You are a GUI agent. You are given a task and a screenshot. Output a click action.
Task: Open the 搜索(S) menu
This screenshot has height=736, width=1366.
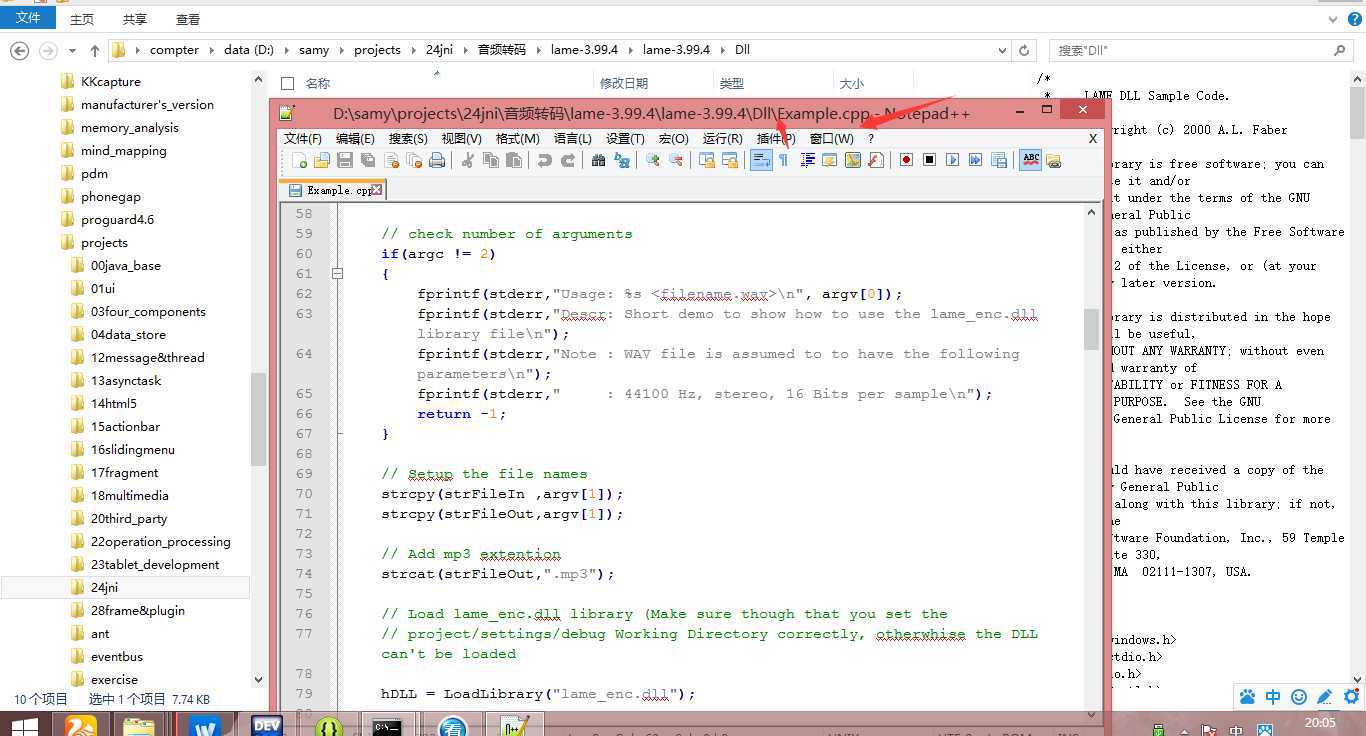pos(408,139)
